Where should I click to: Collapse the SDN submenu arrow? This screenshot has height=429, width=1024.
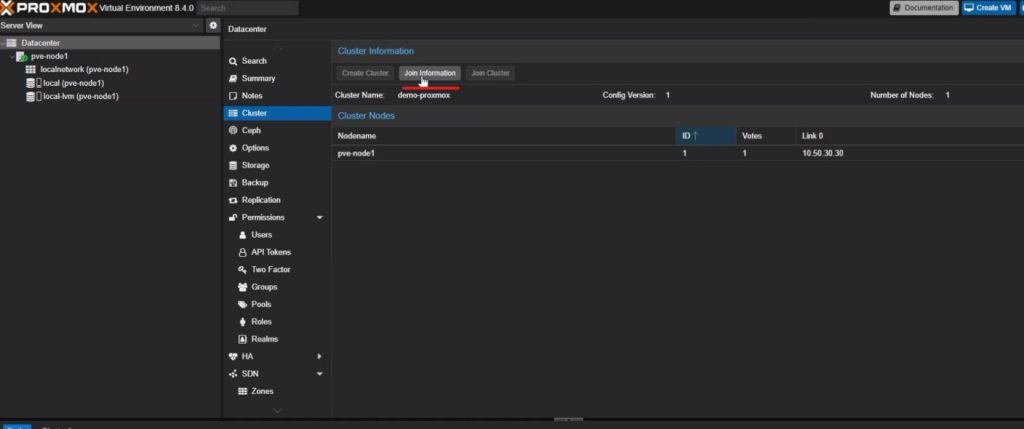pyautogui.click(x=319, y=374)
